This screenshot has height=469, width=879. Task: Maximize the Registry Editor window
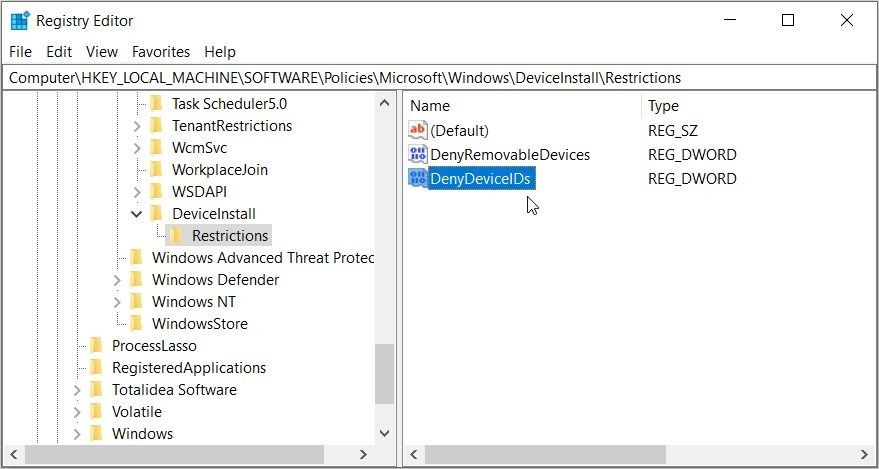coord(788,20)
